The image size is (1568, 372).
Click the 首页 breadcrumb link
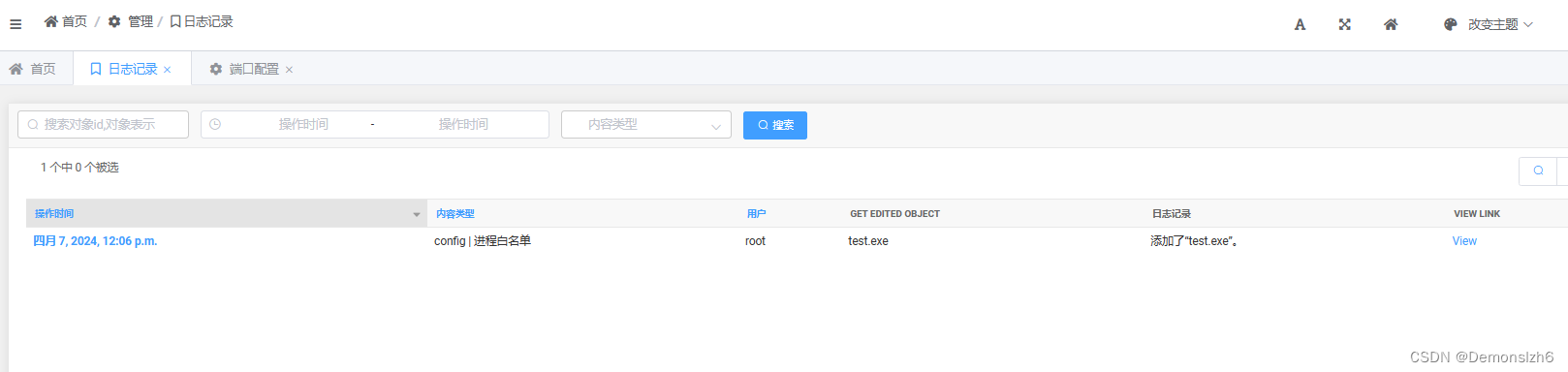pyautogui.click(x=66, y=21)
